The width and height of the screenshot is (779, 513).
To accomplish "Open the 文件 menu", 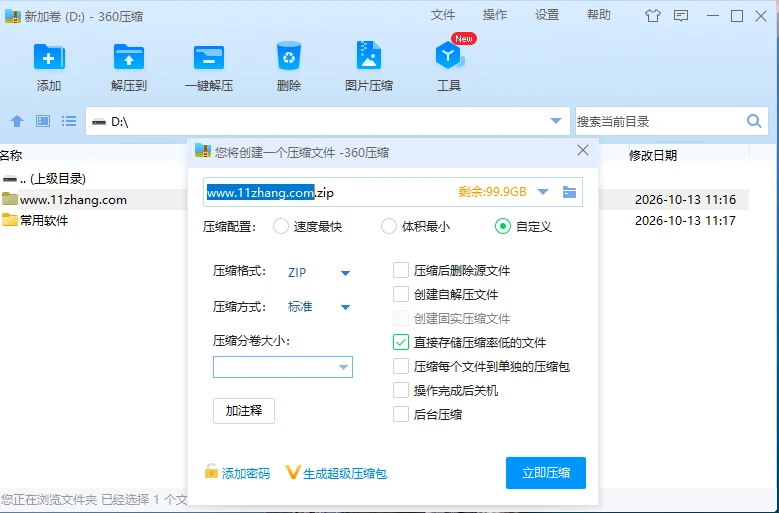I will pos(443,15).
